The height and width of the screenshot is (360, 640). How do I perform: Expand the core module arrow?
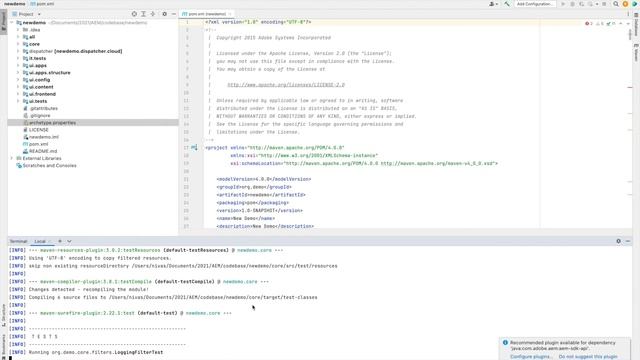click(18, 44)
